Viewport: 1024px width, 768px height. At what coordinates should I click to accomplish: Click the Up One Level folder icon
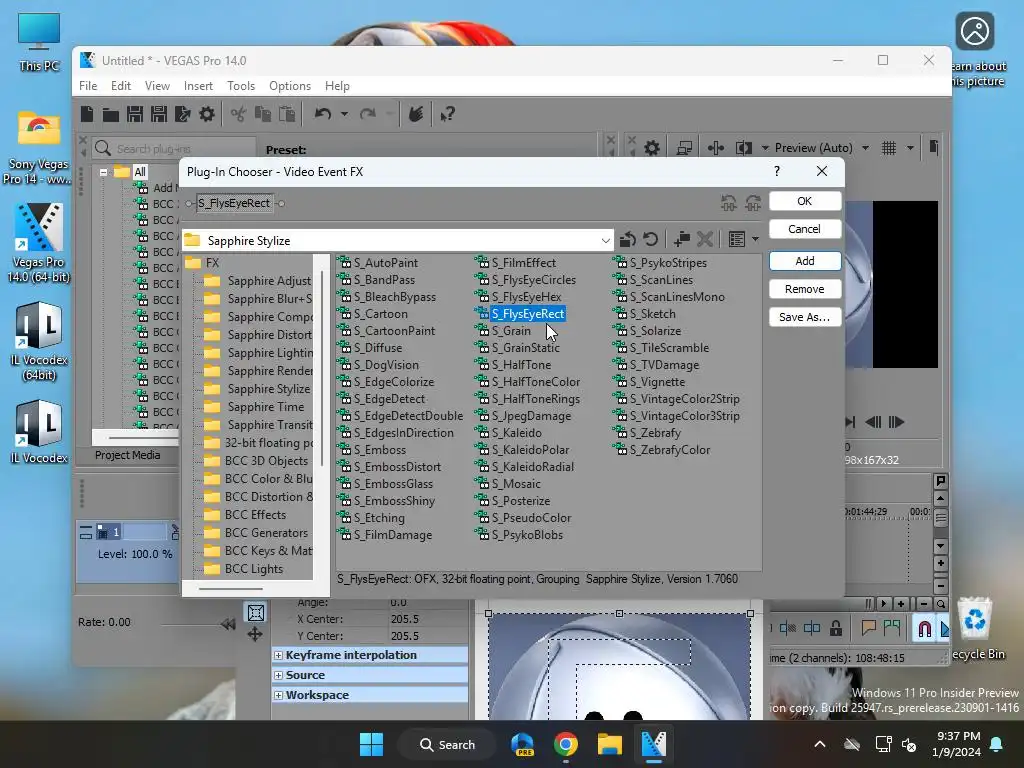628,240
